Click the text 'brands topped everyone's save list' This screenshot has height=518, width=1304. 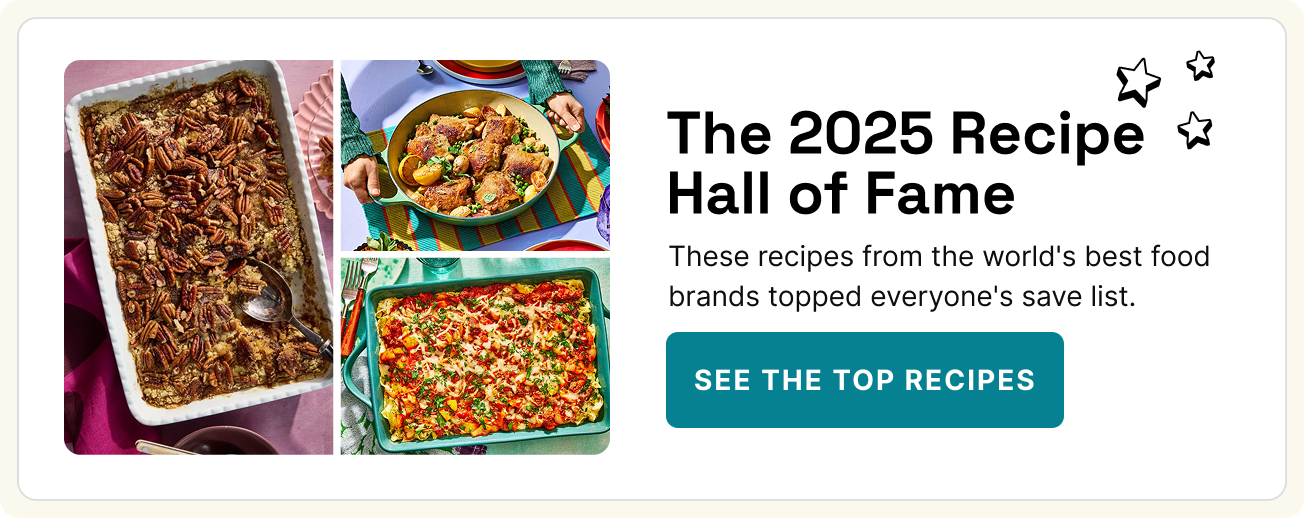point(902,297)
